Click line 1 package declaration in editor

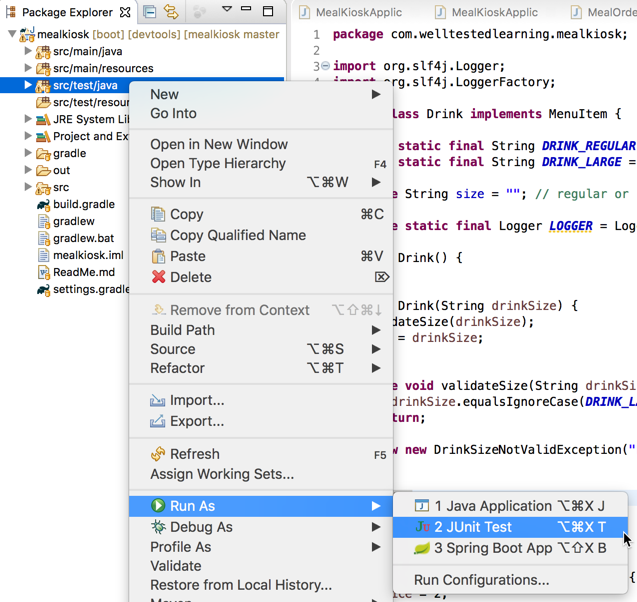(x=480, y=34)
